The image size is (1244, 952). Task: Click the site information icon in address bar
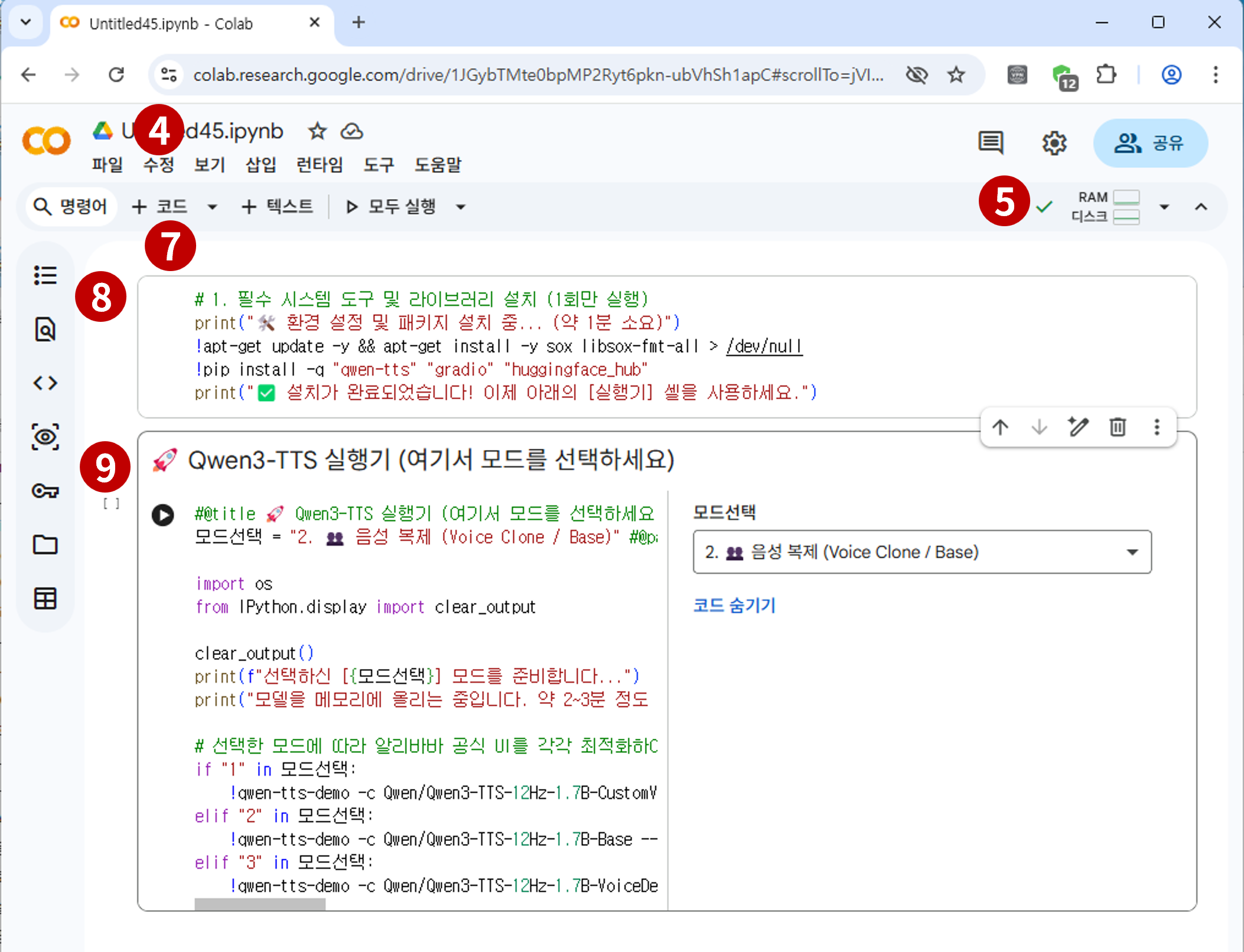click(169, 74)
